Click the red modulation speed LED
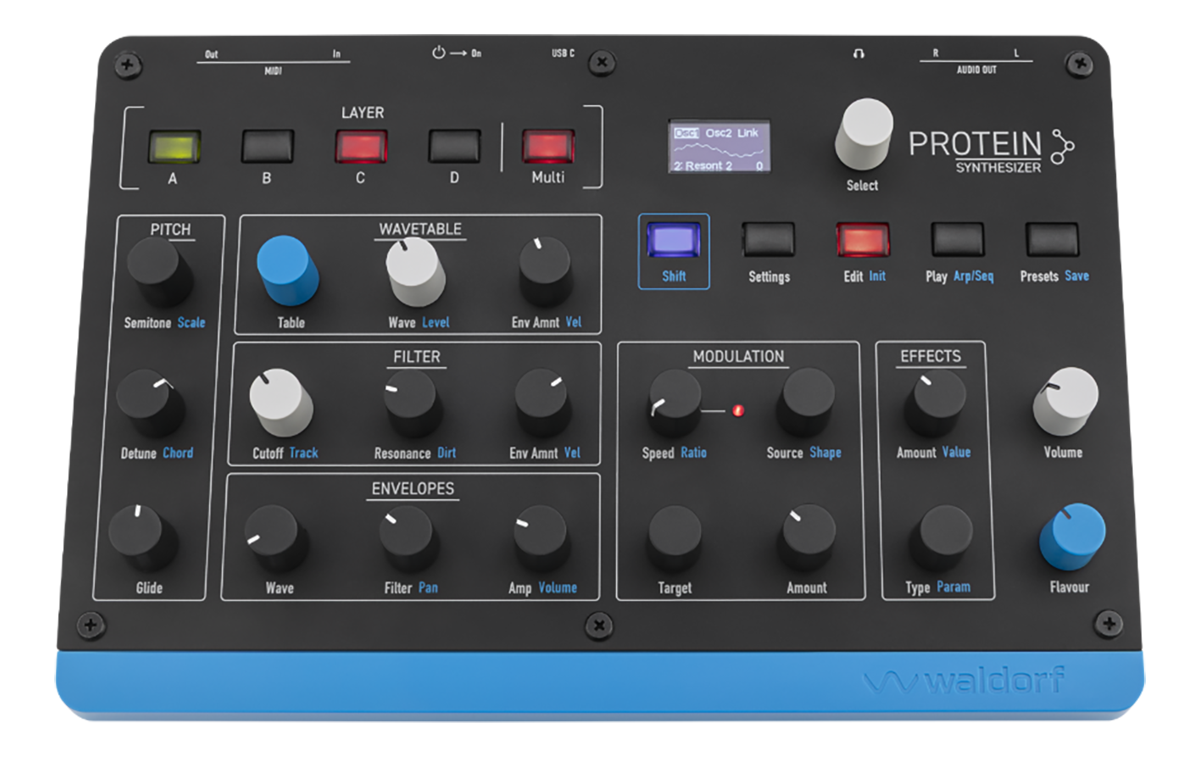Viewport: 1200px width, 757px height. (x=740, y=410)
